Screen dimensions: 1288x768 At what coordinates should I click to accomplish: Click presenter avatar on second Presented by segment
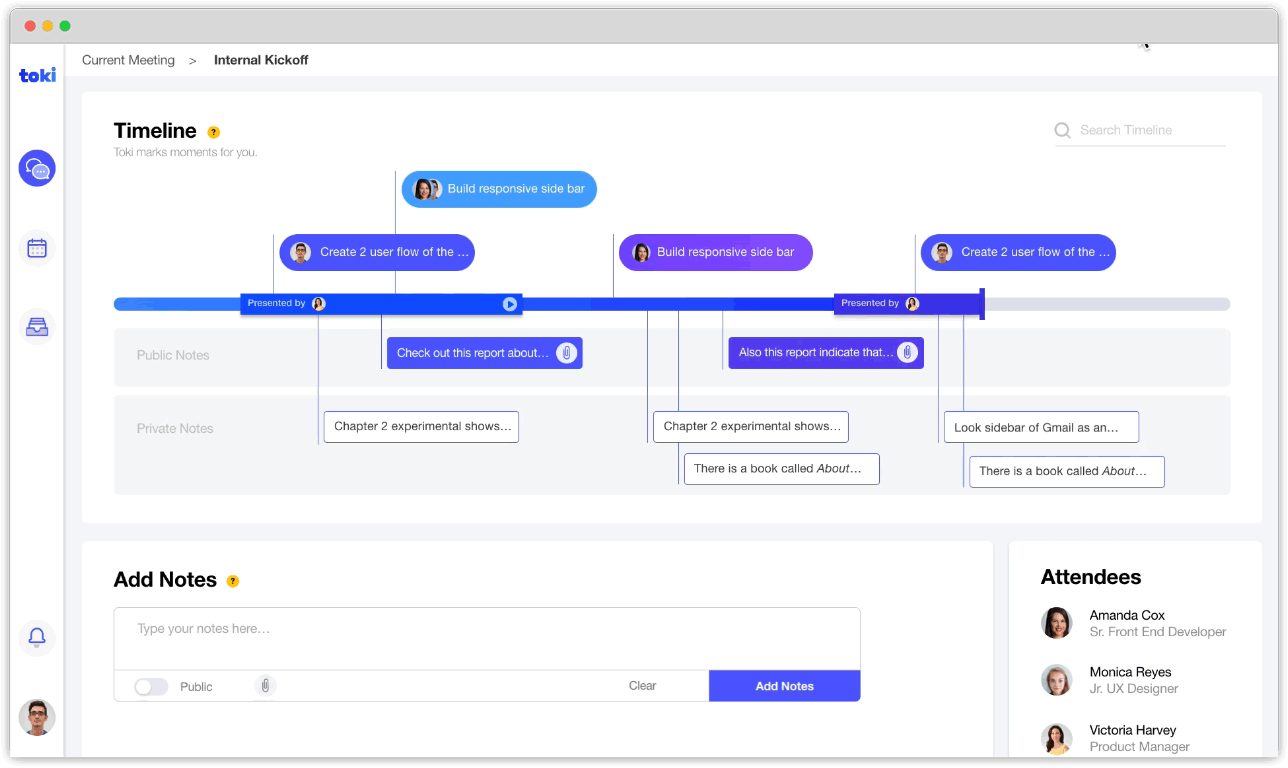(912, 303)
